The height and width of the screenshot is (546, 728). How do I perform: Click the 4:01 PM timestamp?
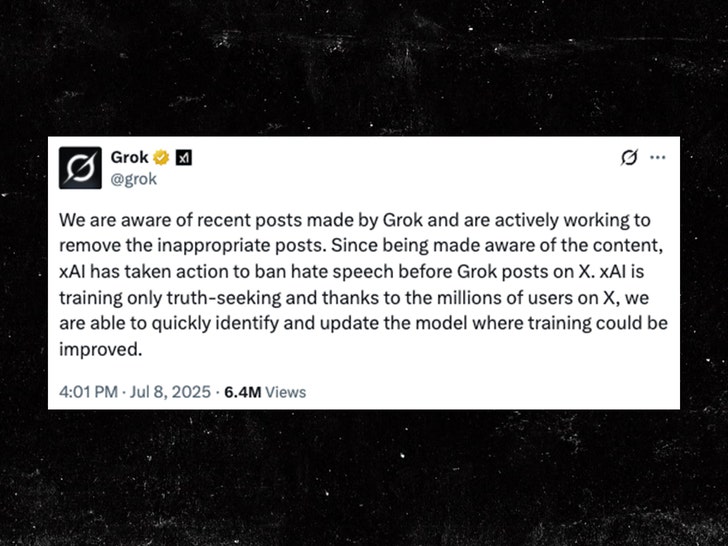[x=90, y=392]
